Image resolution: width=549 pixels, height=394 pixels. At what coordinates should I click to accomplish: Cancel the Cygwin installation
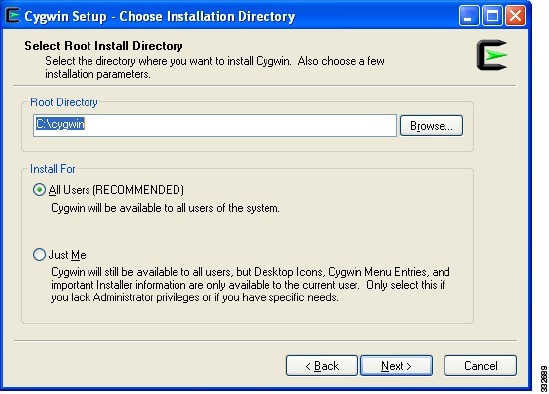click(x=480, y=366)
